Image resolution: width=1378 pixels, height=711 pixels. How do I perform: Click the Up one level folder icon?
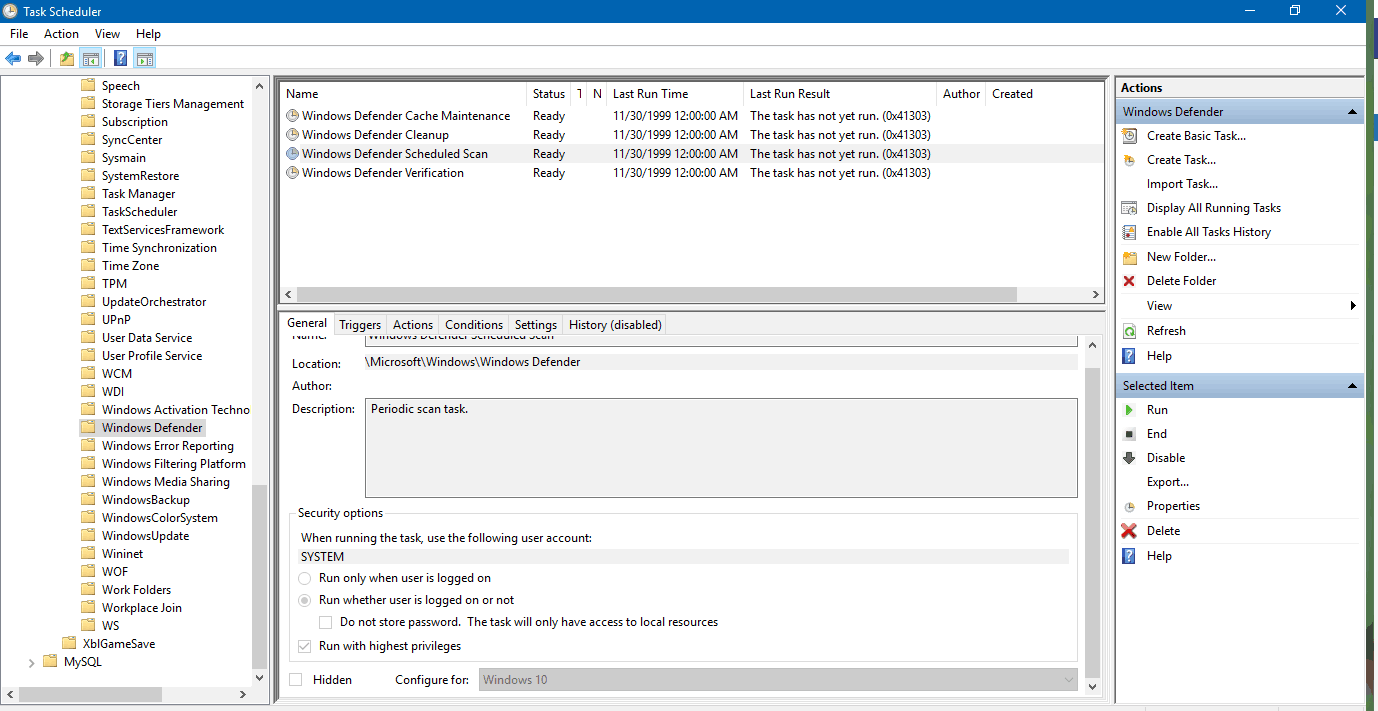point(67,58)
